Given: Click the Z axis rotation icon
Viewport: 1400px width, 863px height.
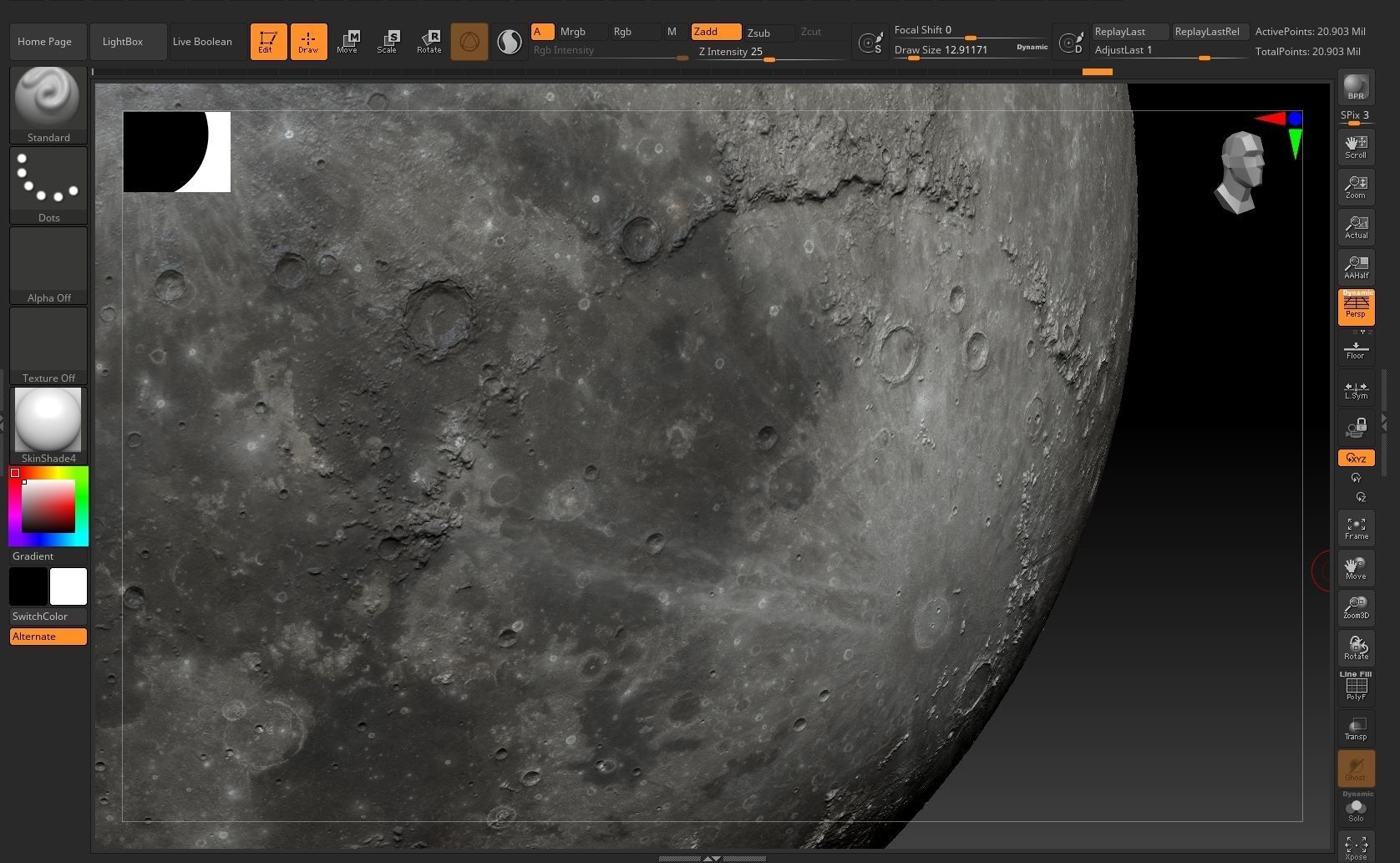Looking at the screenshot, I should (1361, 497).
